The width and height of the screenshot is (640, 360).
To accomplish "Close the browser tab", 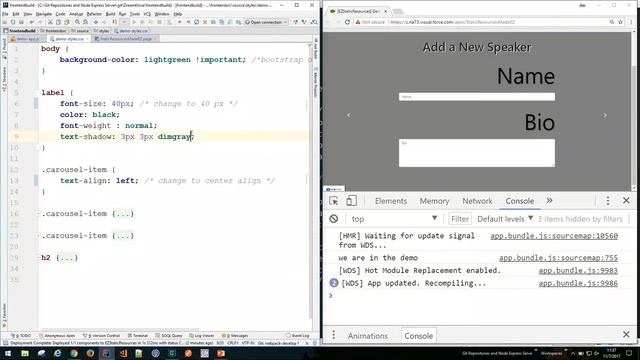I will coord(385,11).
